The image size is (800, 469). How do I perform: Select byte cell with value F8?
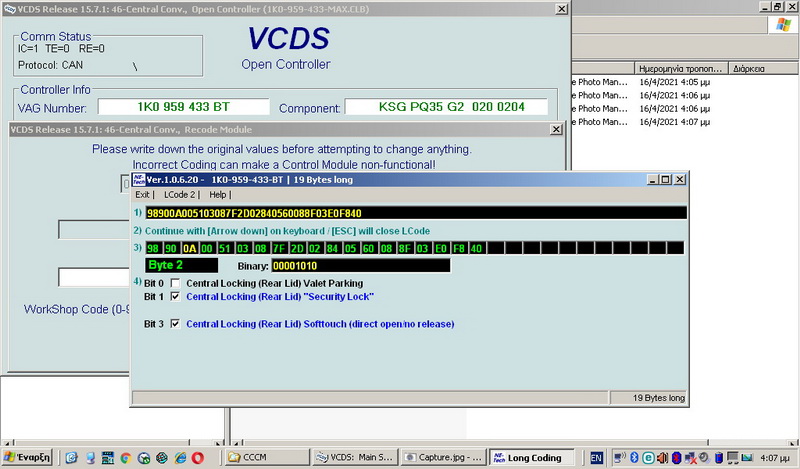point(459,249)
